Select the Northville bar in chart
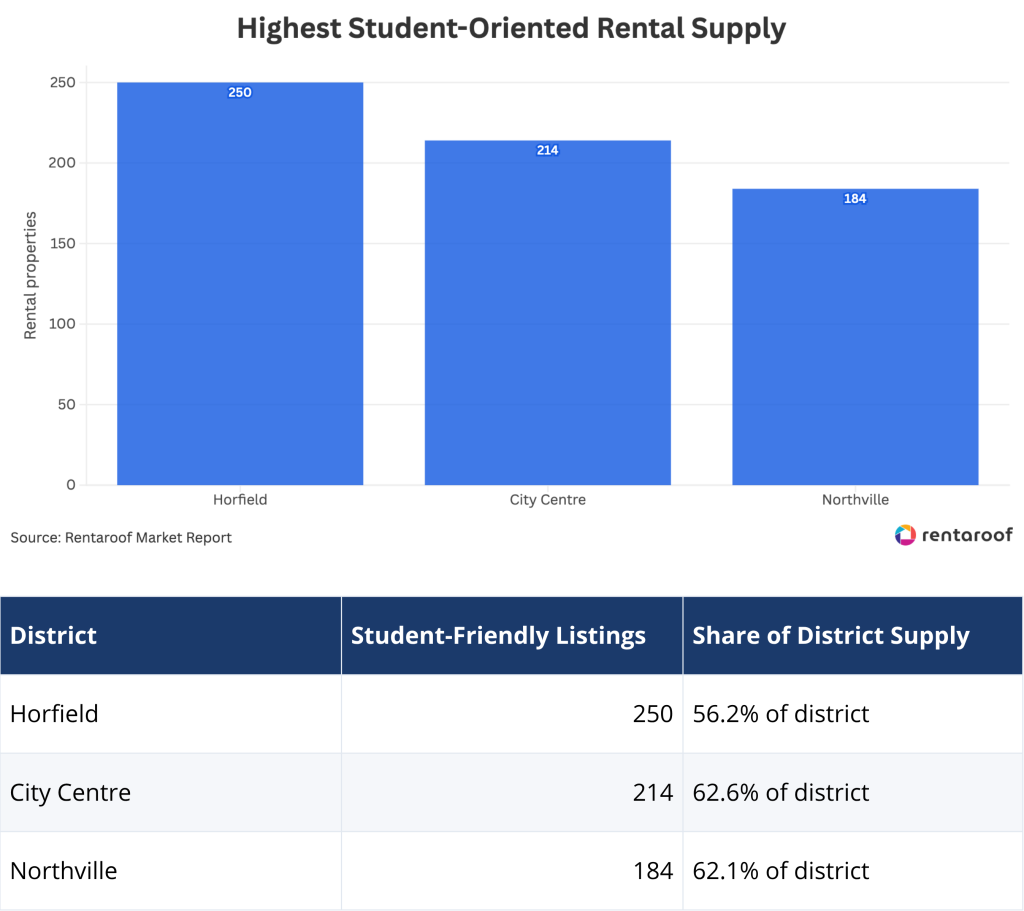 [x=855, y=336]
